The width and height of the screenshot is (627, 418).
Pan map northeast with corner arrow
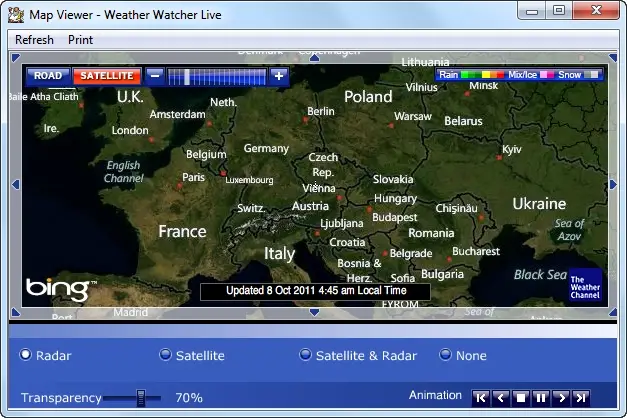(x=613, y=58)
